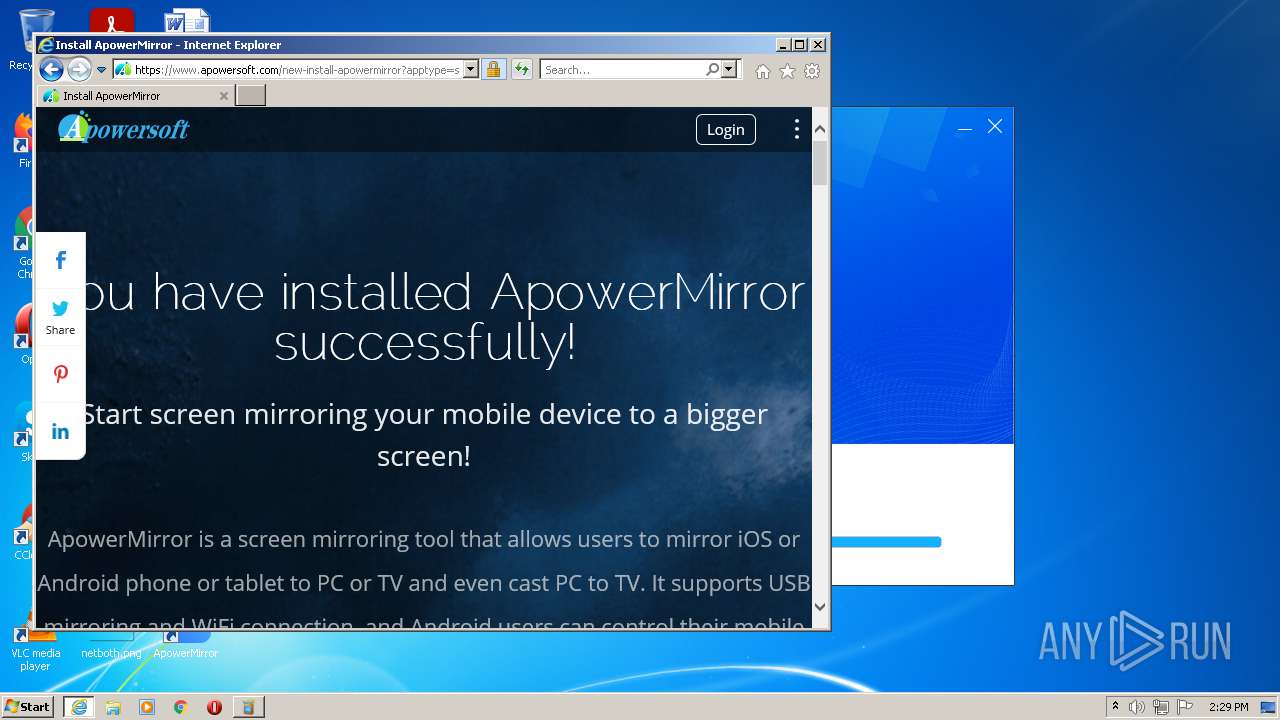Screen dimensions: 1280x720
Task: Click the security lock icon
Action: pos(493,70)
